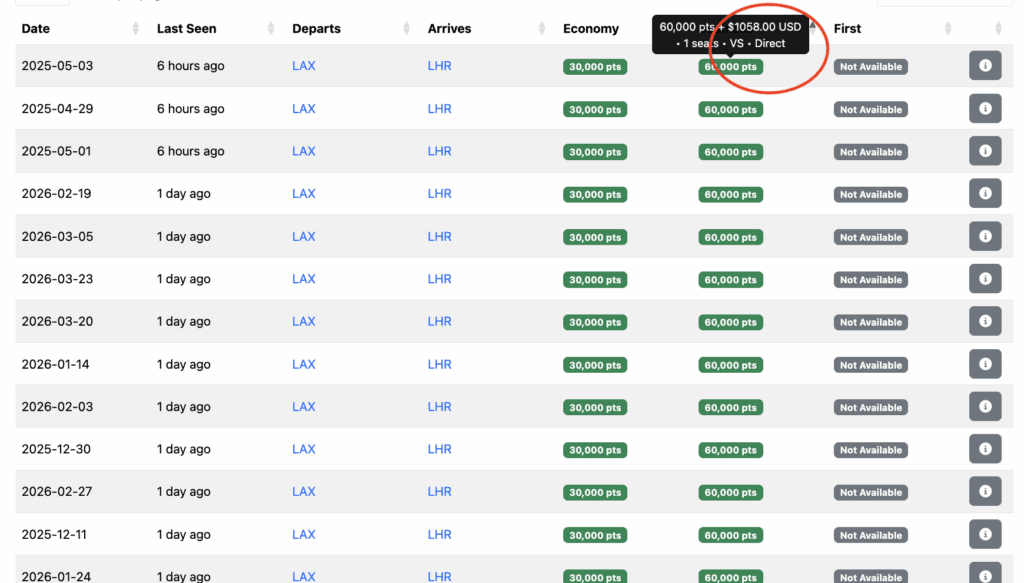The image size is (1024, 583).
Task: Open the info icon on the 2025-05-03 row
Action: [x=985, y=65]
